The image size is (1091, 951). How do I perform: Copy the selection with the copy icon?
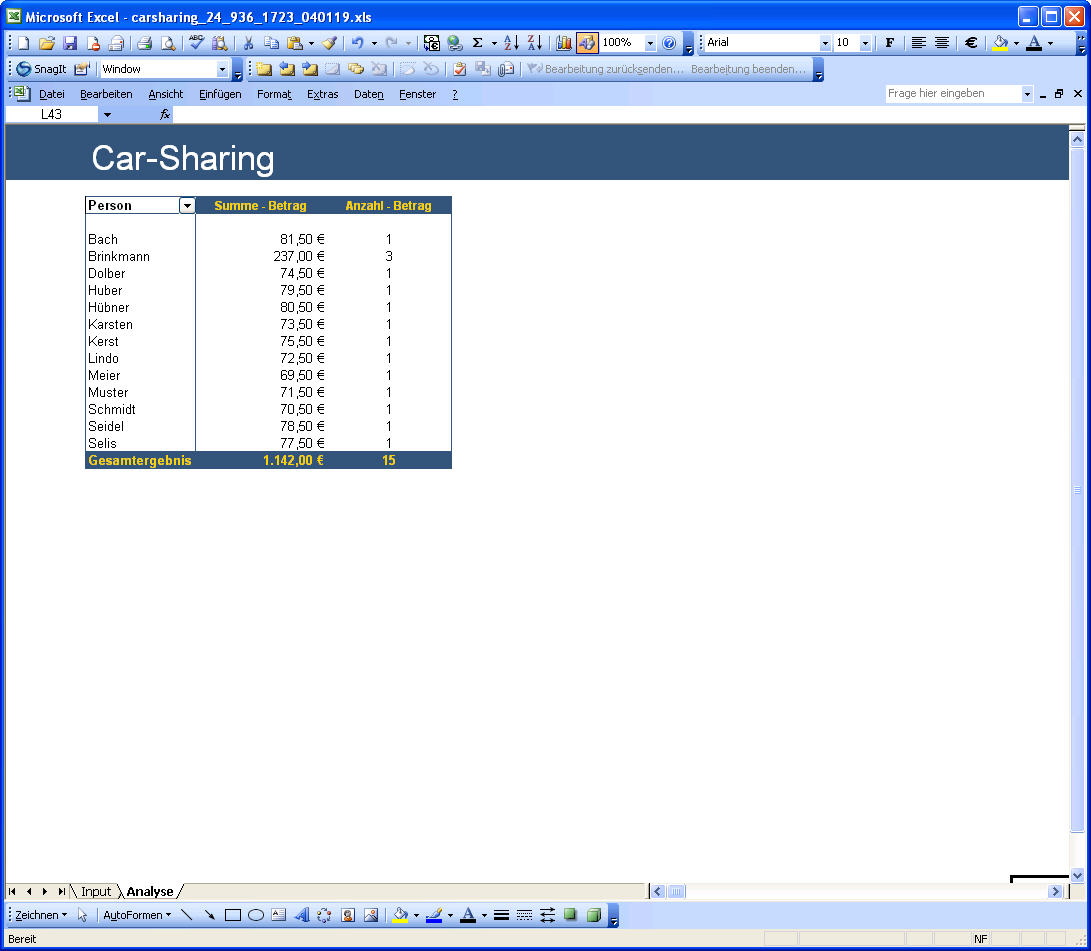(271, 43)
